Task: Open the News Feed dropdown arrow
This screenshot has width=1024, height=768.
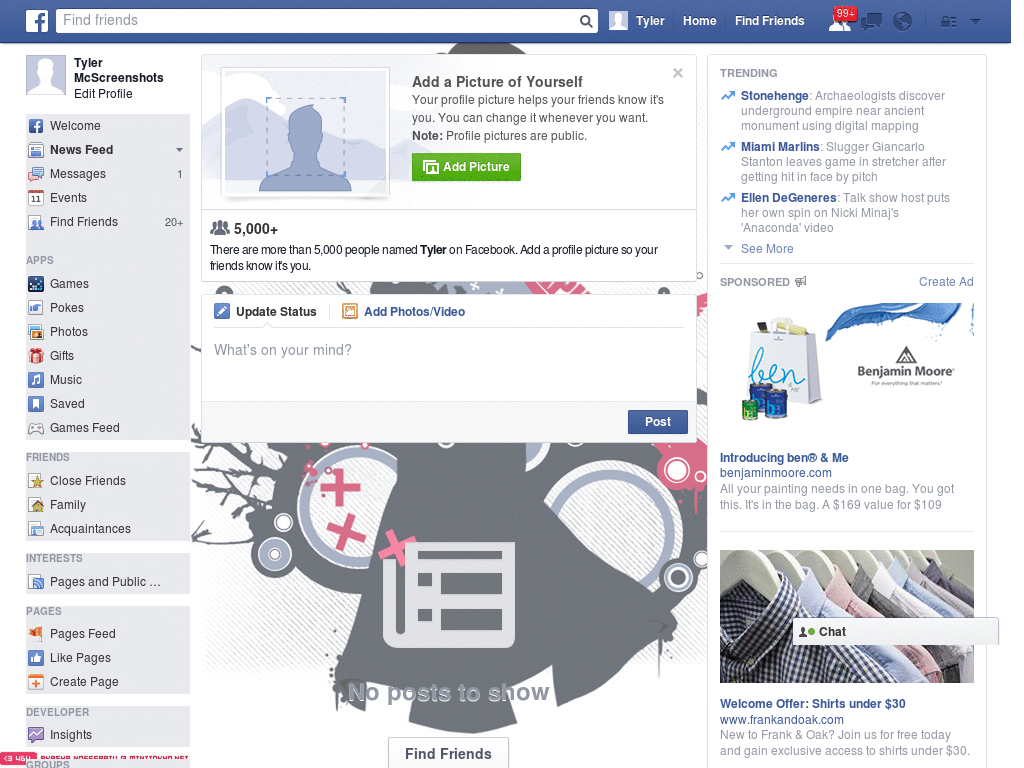Action: pos(179,150)
